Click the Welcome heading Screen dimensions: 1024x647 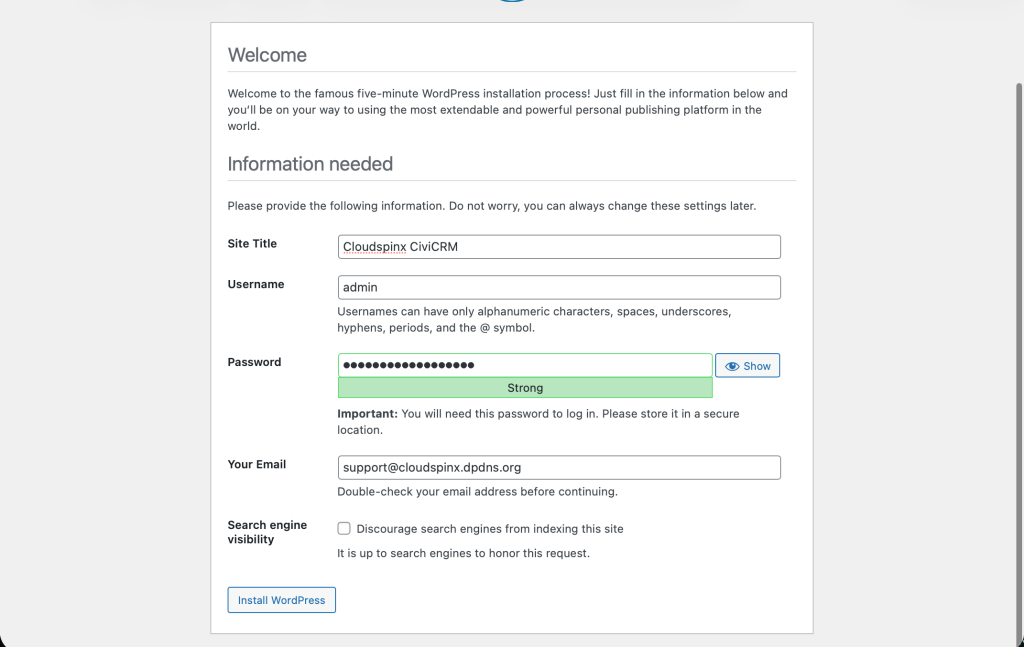pos(267,55)
